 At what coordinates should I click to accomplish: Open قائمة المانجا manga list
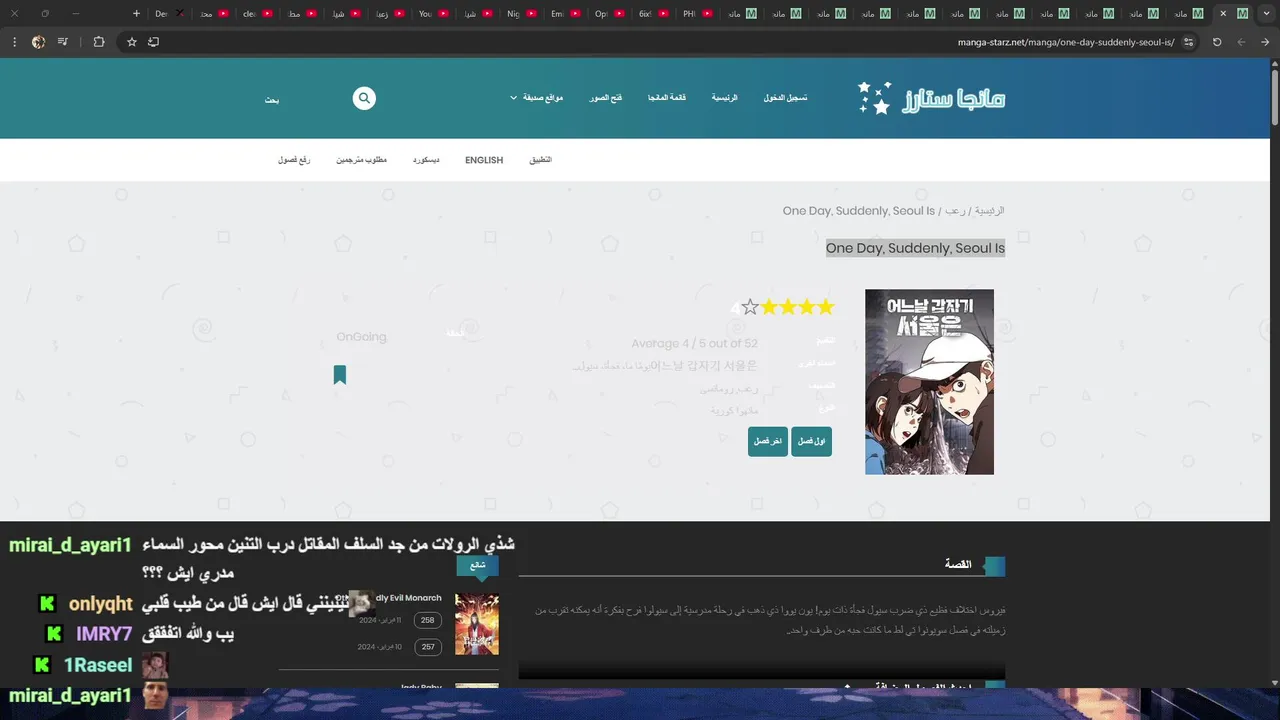[x=667, y=98]
